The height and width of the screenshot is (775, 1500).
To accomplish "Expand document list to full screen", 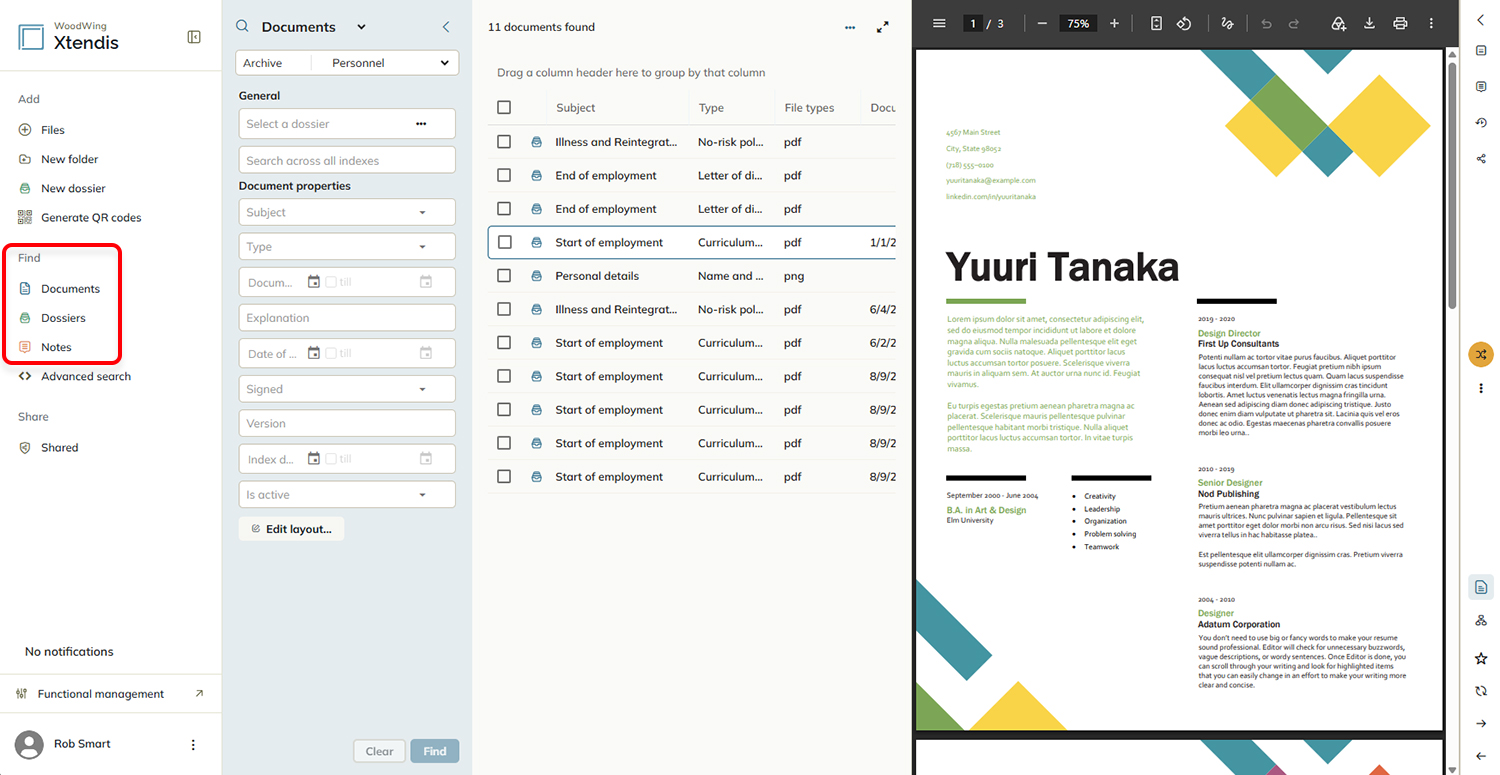I will click(x=882, y=27).
